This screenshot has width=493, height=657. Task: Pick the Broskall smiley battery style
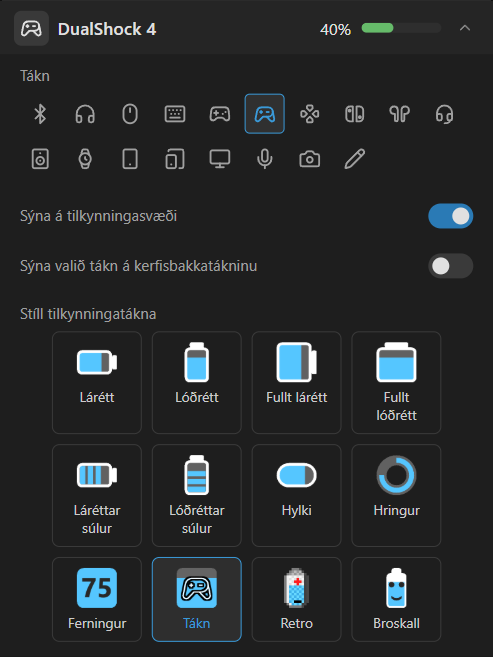click(396, 600)
